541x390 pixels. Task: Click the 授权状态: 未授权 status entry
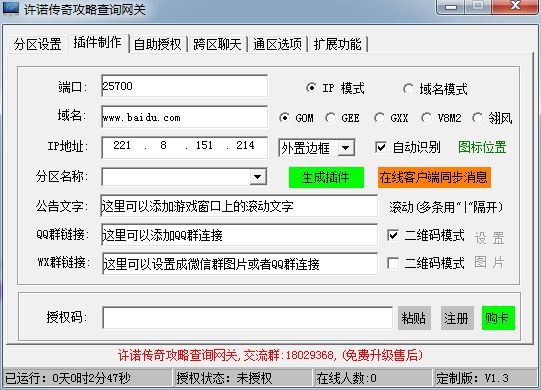(x=243, y=378)
